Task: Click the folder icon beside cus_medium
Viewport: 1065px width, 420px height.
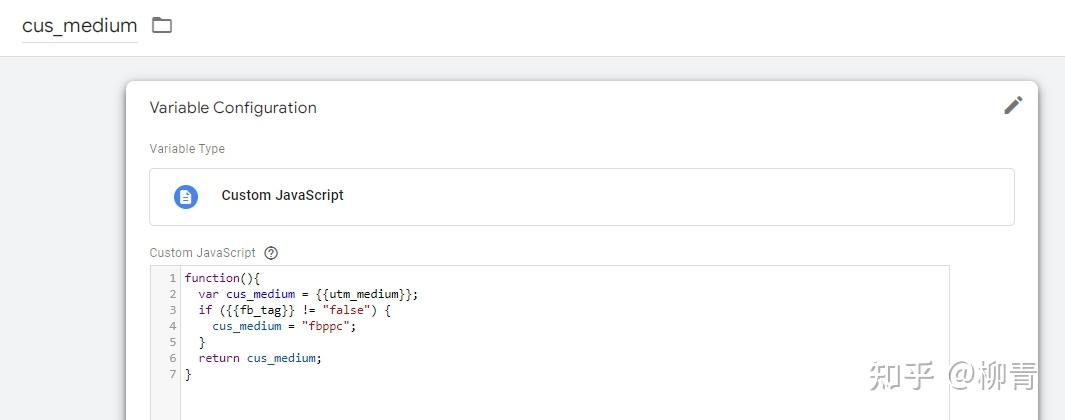Action: click(x=162, y=25)
